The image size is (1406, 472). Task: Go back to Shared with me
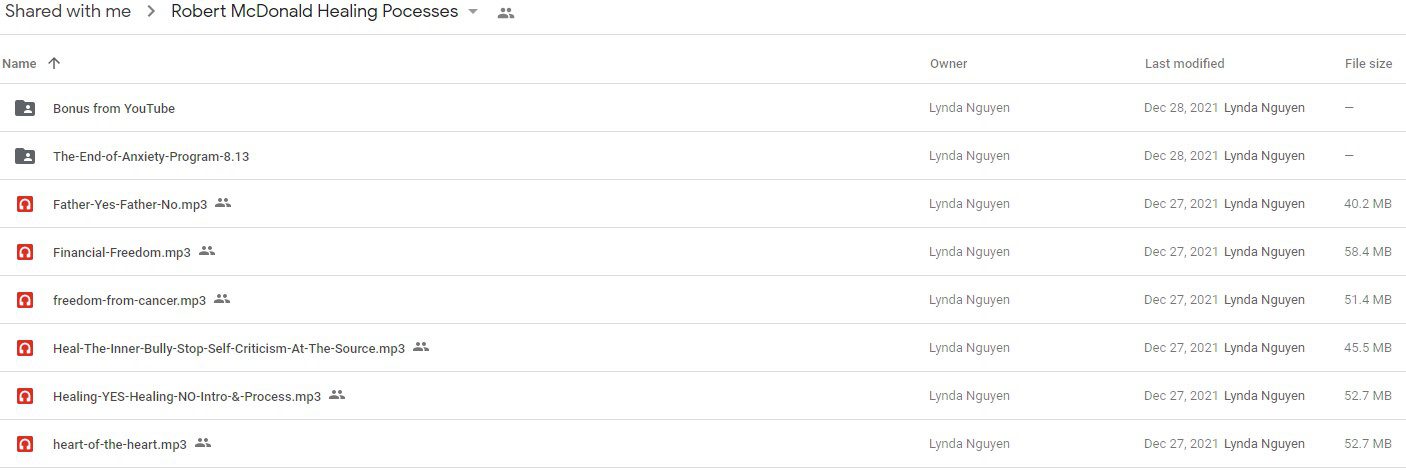click(67, 12)
